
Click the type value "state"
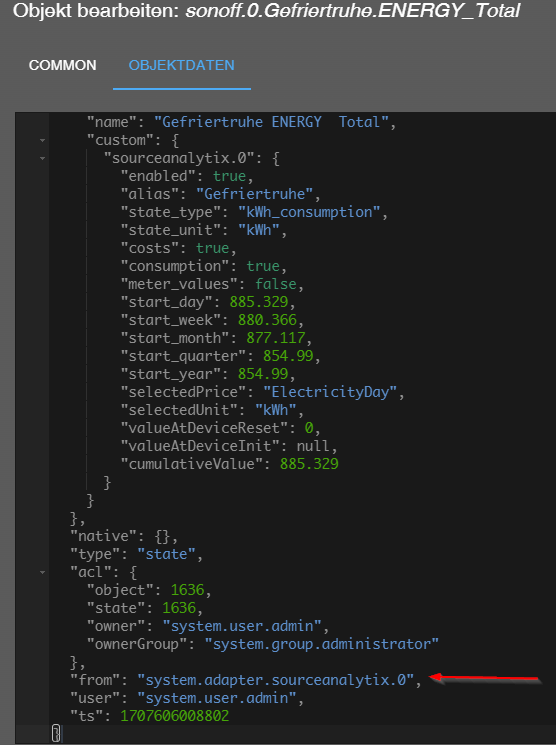pyautogui.click(x=166, y=554)
